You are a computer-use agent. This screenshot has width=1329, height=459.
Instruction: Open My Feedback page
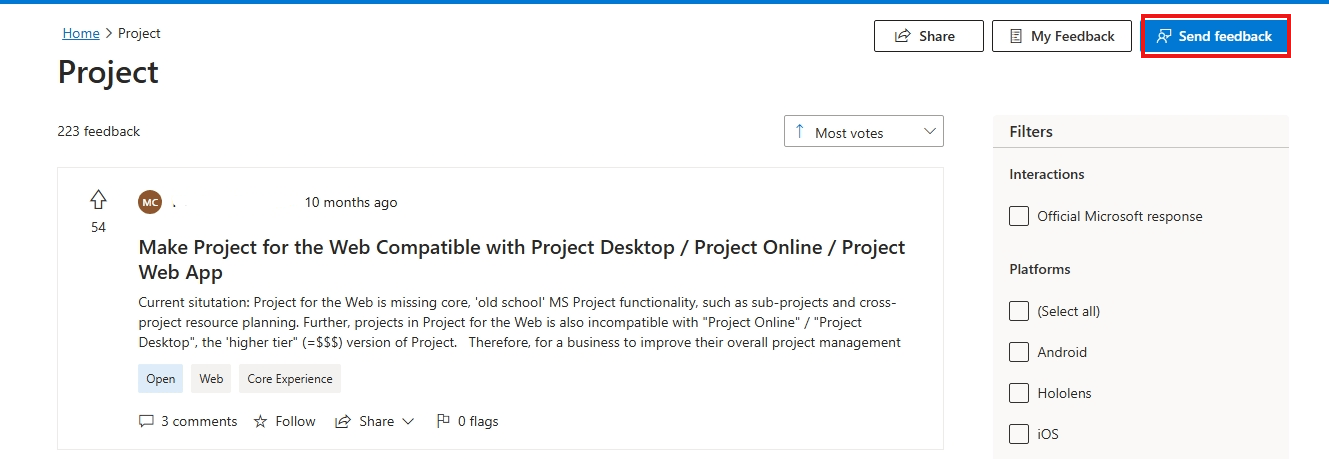coord(1062,36)
